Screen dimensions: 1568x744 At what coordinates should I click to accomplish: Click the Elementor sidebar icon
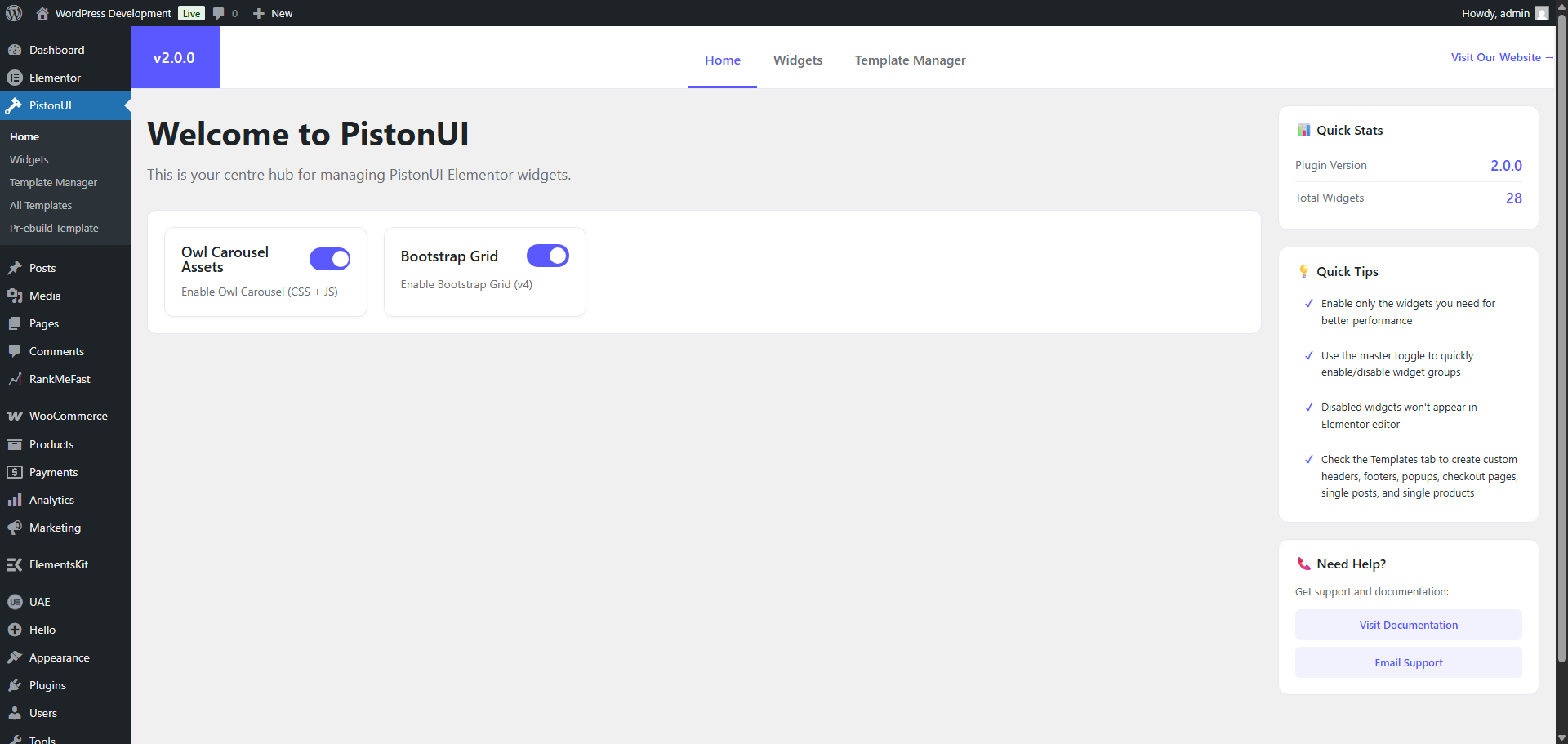pyautogui.click(x=15, y=78)
